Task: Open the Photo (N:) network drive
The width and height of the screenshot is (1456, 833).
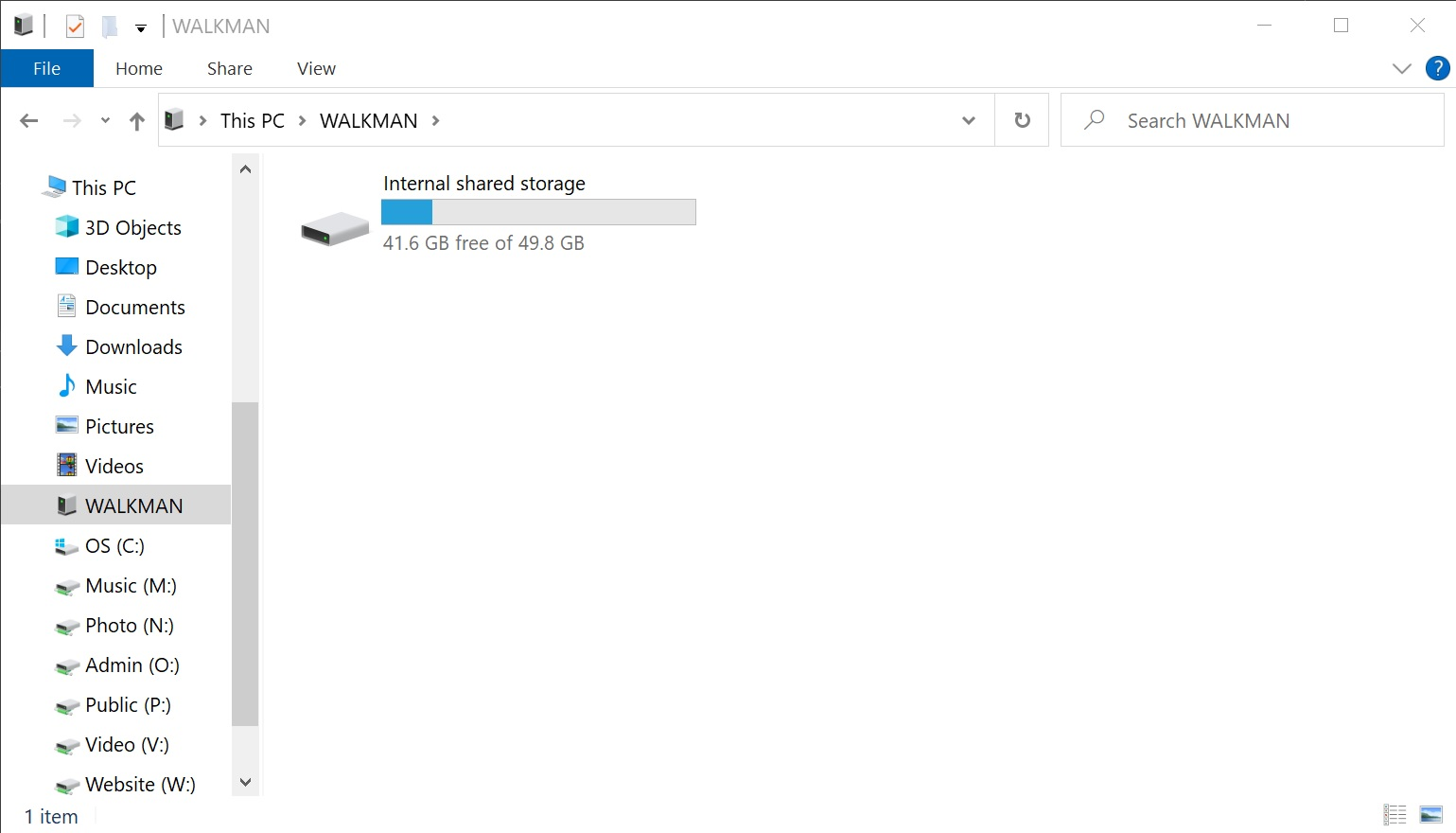Action: point(130,625)
